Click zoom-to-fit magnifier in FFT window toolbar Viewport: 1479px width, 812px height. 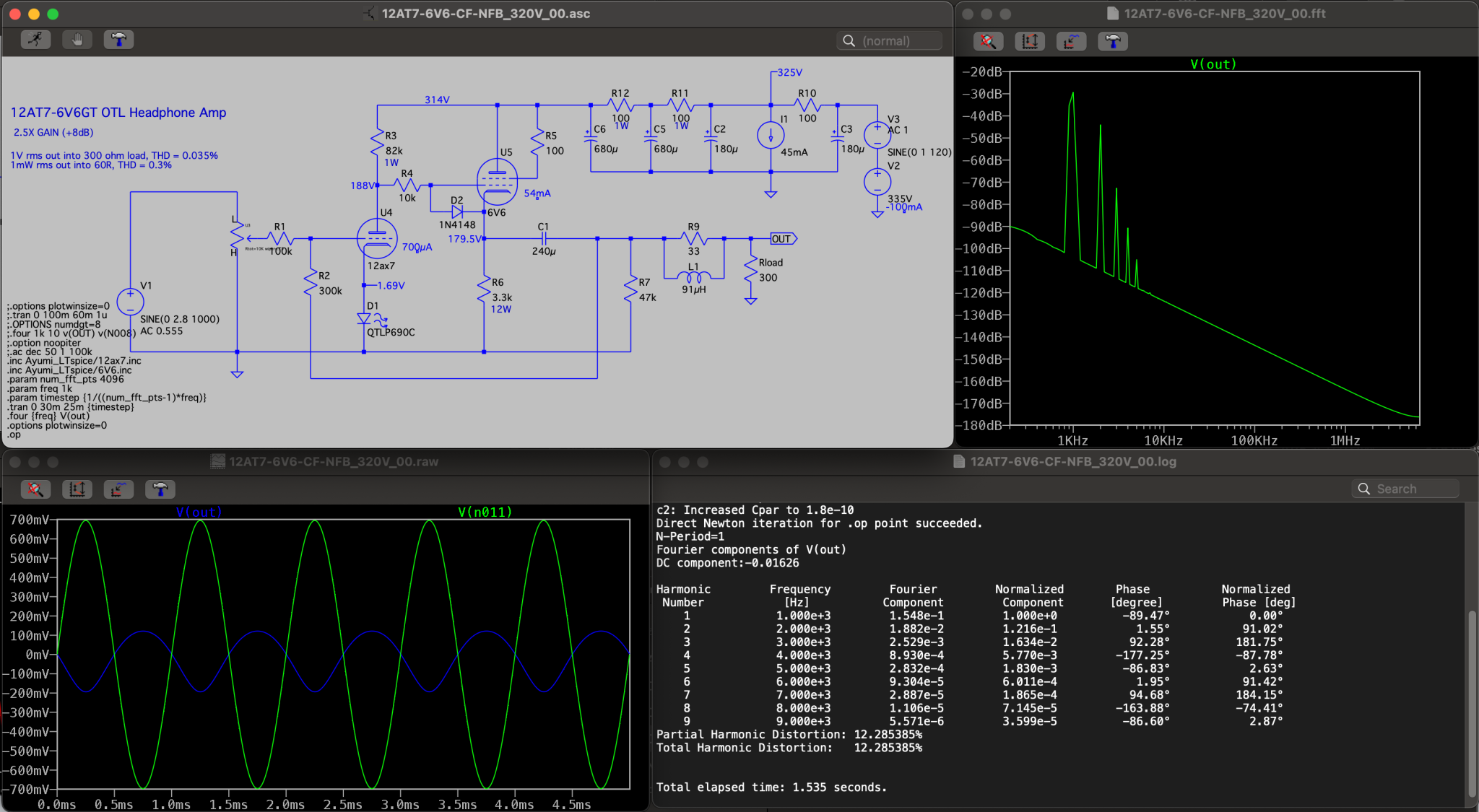point(988,42)
